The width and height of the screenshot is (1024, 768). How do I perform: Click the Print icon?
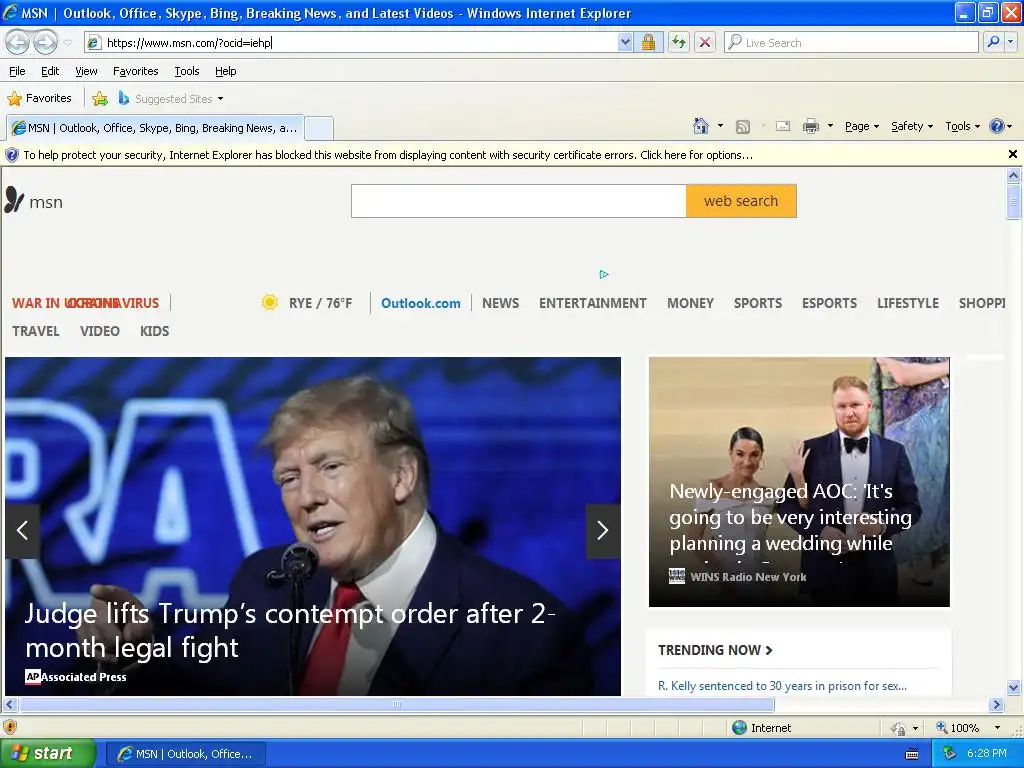[810, 126]
